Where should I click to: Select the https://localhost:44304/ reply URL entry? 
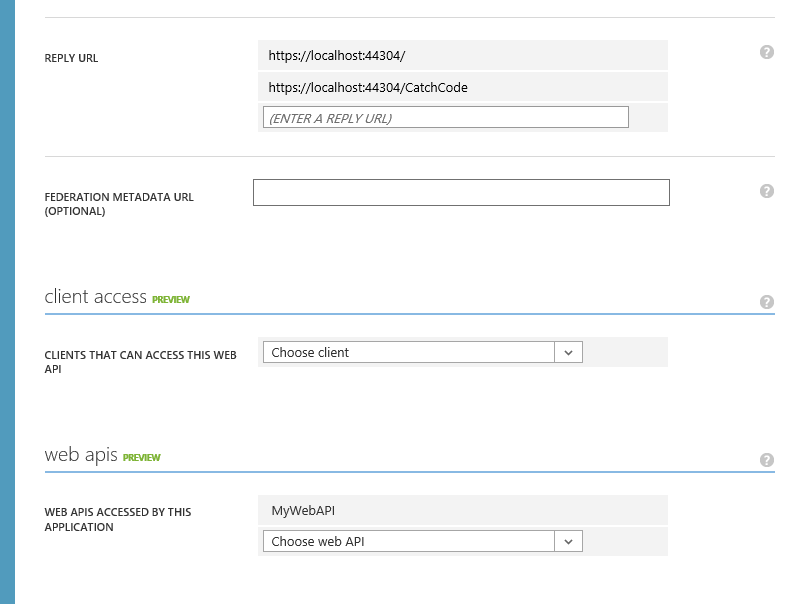pyautogui.click(x=463, y=55)
